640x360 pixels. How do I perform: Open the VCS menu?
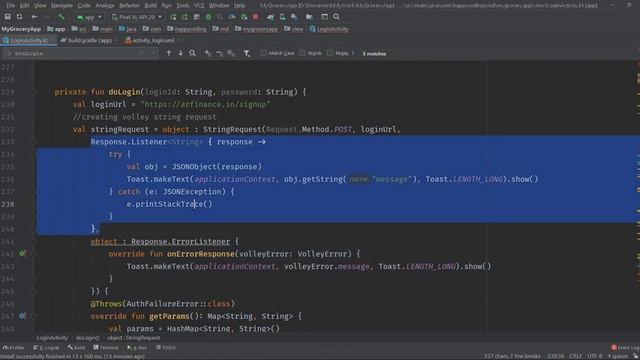coord(199,5)
